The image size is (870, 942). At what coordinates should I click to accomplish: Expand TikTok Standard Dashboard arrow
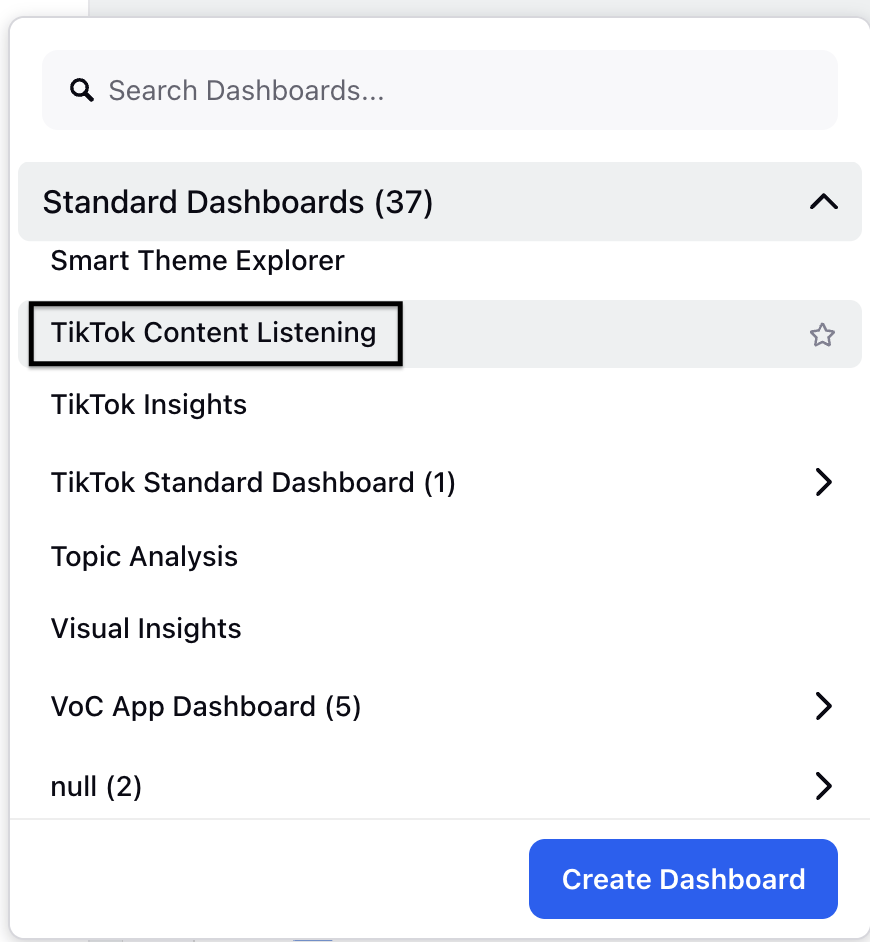pos(824,482)
